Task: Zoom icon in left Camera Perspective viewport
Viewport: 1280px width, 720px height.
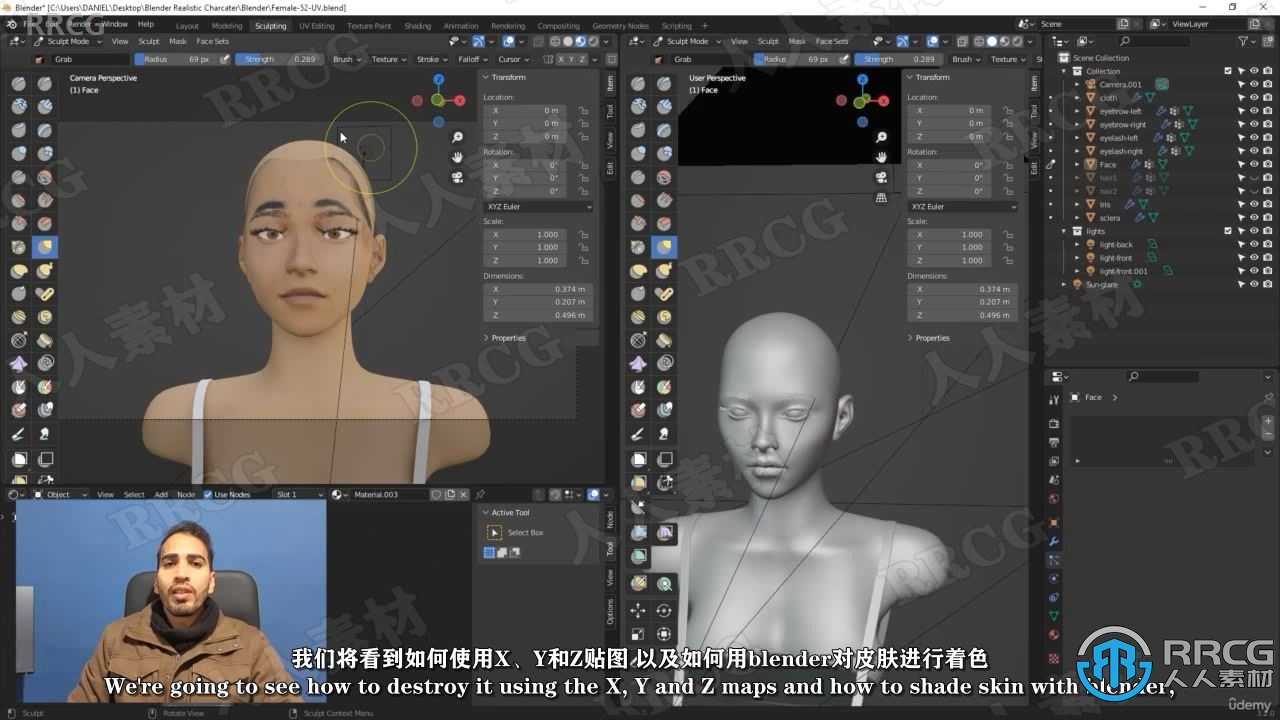Action: (457, 137)
